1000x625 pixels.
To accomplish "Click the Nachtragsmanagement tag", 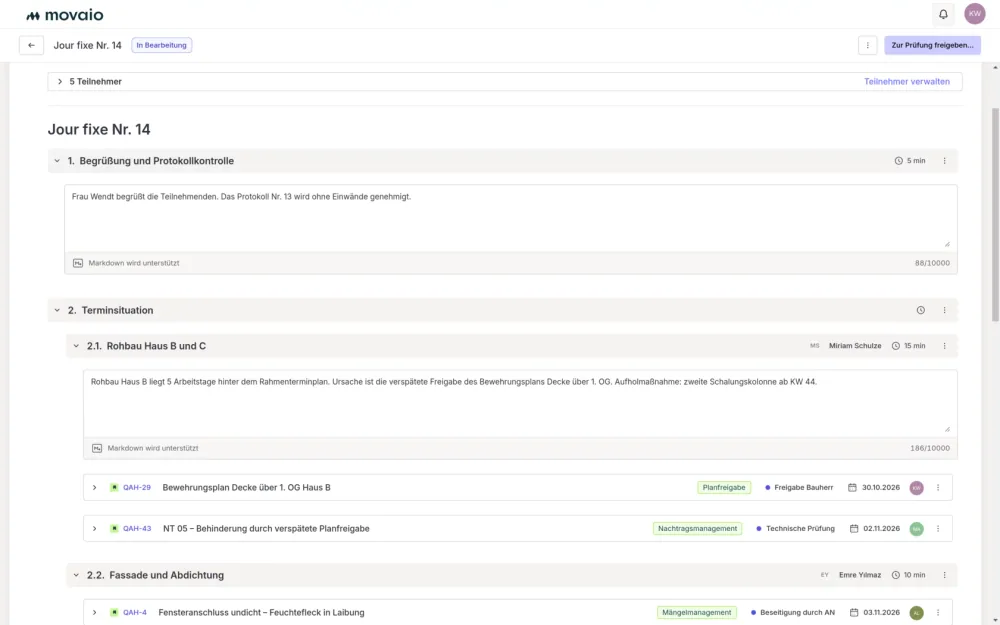I will pyautogui.click(x=697, y=529).
